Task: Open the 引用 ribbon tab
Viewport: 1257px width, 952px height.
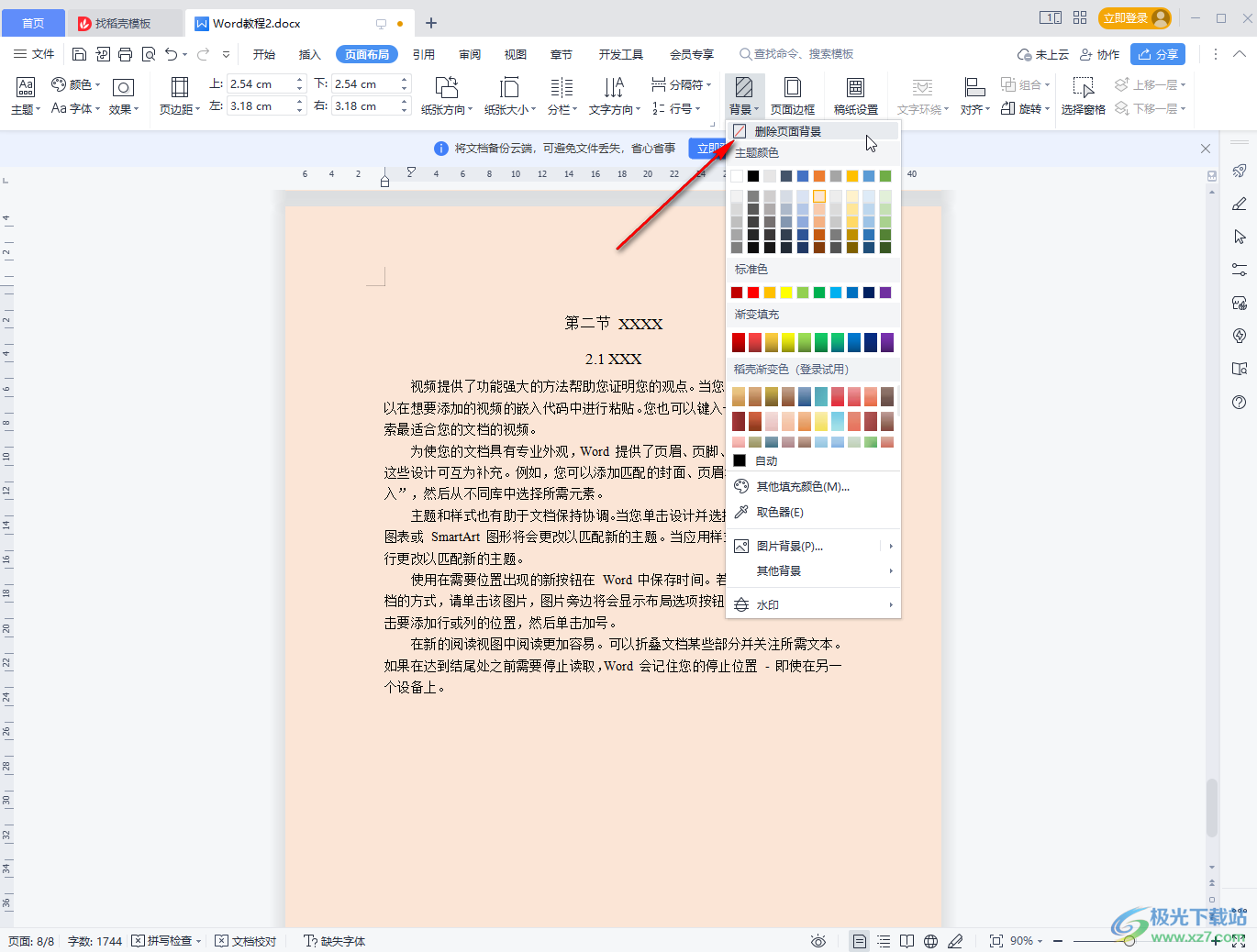Action: 424,54
